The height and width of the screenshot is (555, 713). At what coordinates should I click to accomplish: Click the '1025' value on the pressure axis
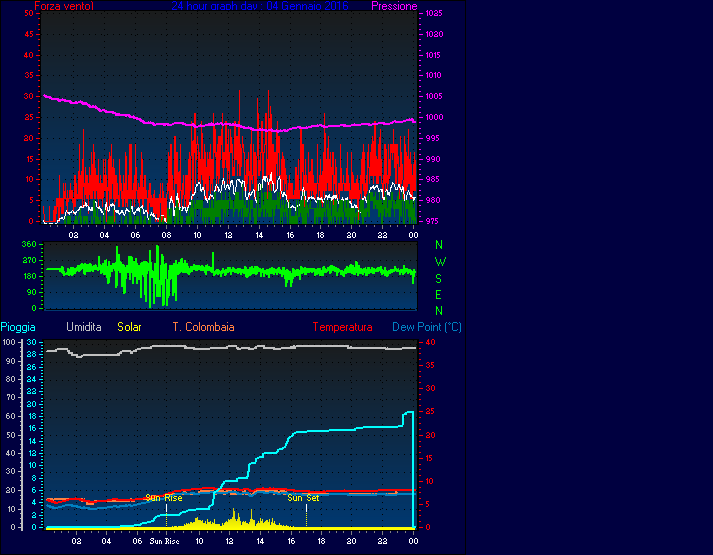(434, 14)
